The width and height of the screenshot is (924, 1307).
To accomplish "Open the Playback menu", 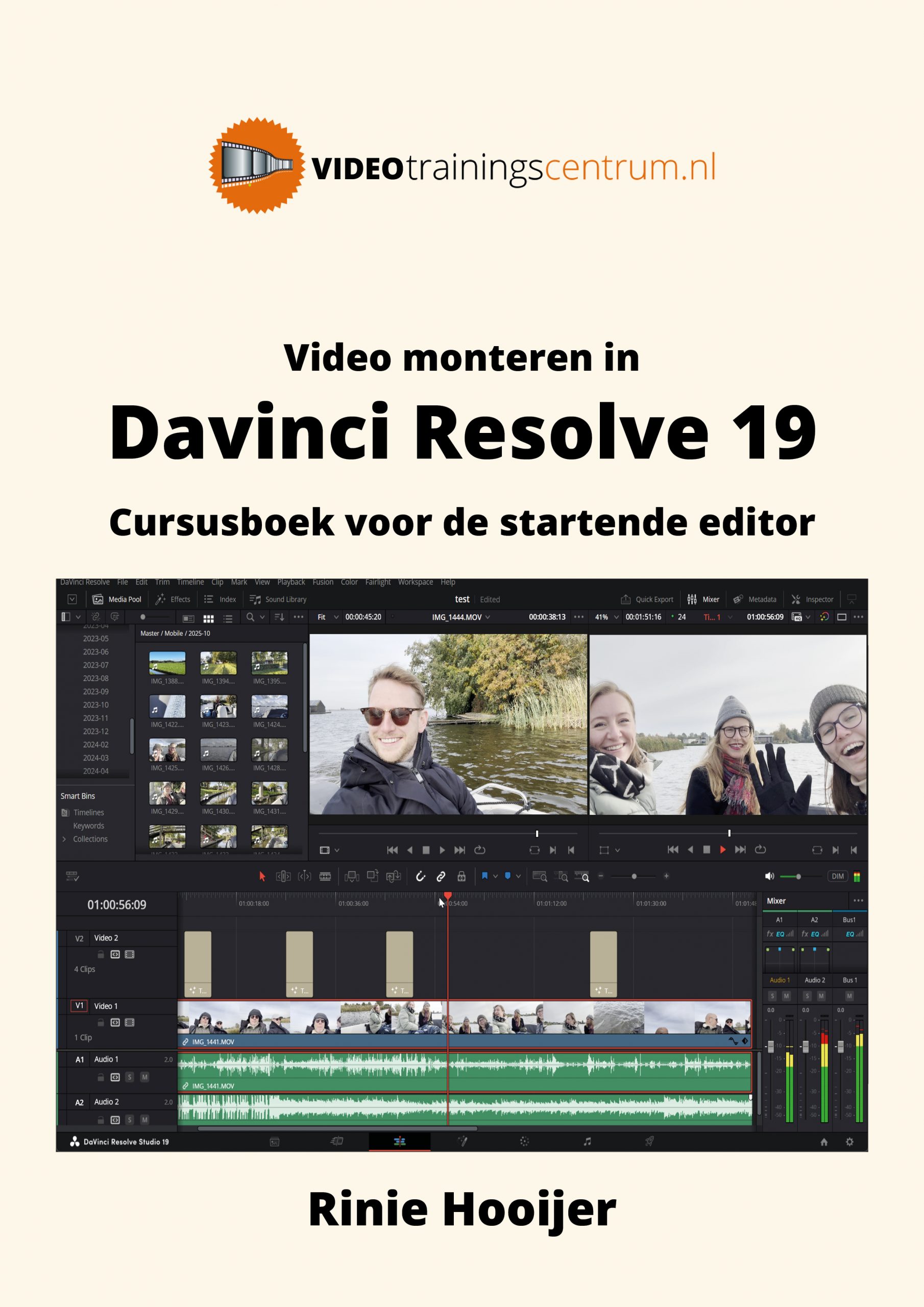I will (291, 582).
